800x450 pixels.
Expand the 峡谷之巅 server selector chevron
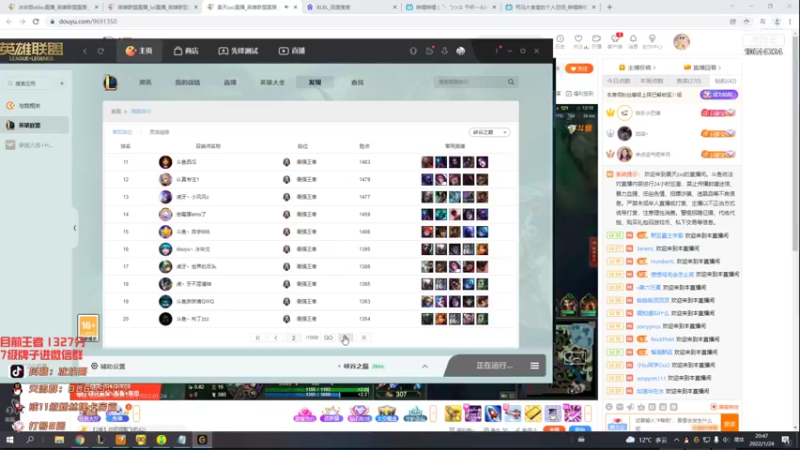click(424, 366)
